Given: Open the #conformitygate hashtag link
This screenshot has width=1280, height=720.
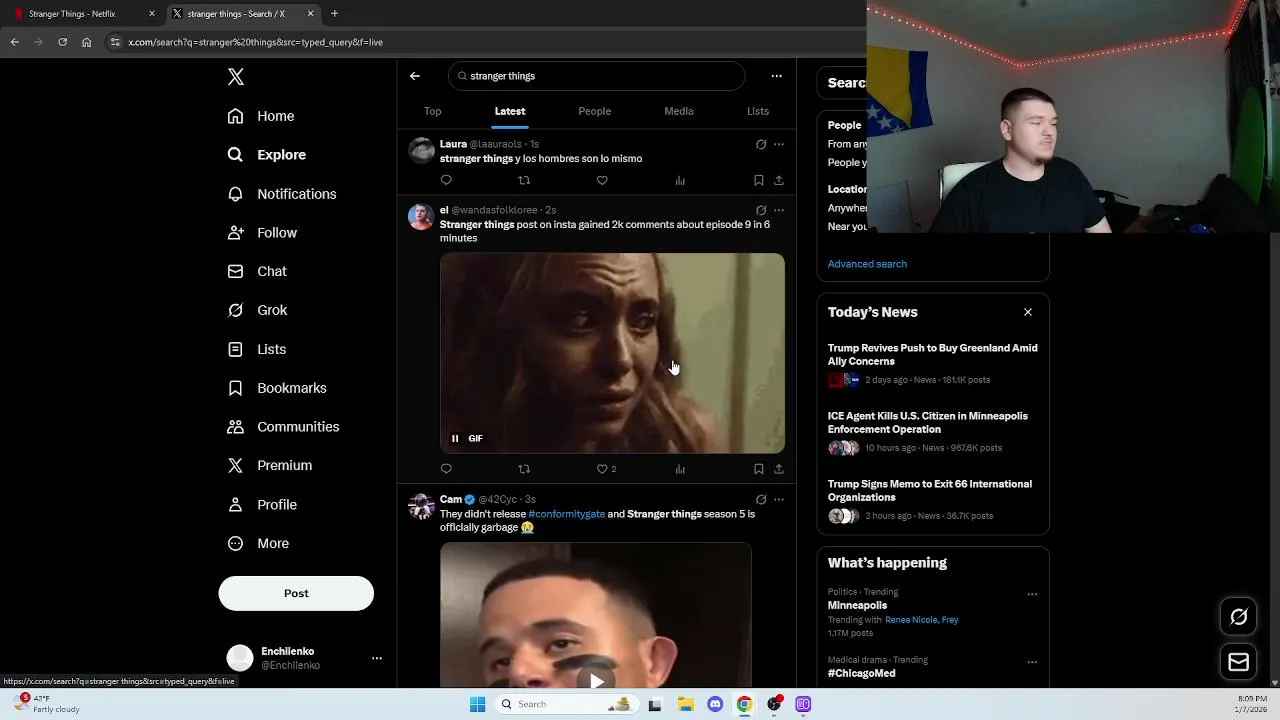Looking at the screenshot, I should 567,514.
